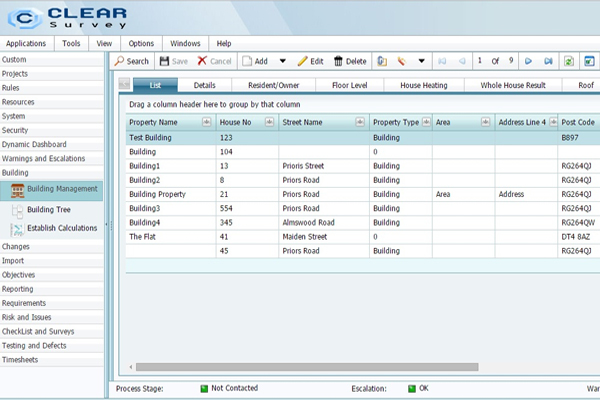Screen dimensions: 600x400
Task: Open the Applications menu
Action: pyautogui.click(x=26, y=43)
